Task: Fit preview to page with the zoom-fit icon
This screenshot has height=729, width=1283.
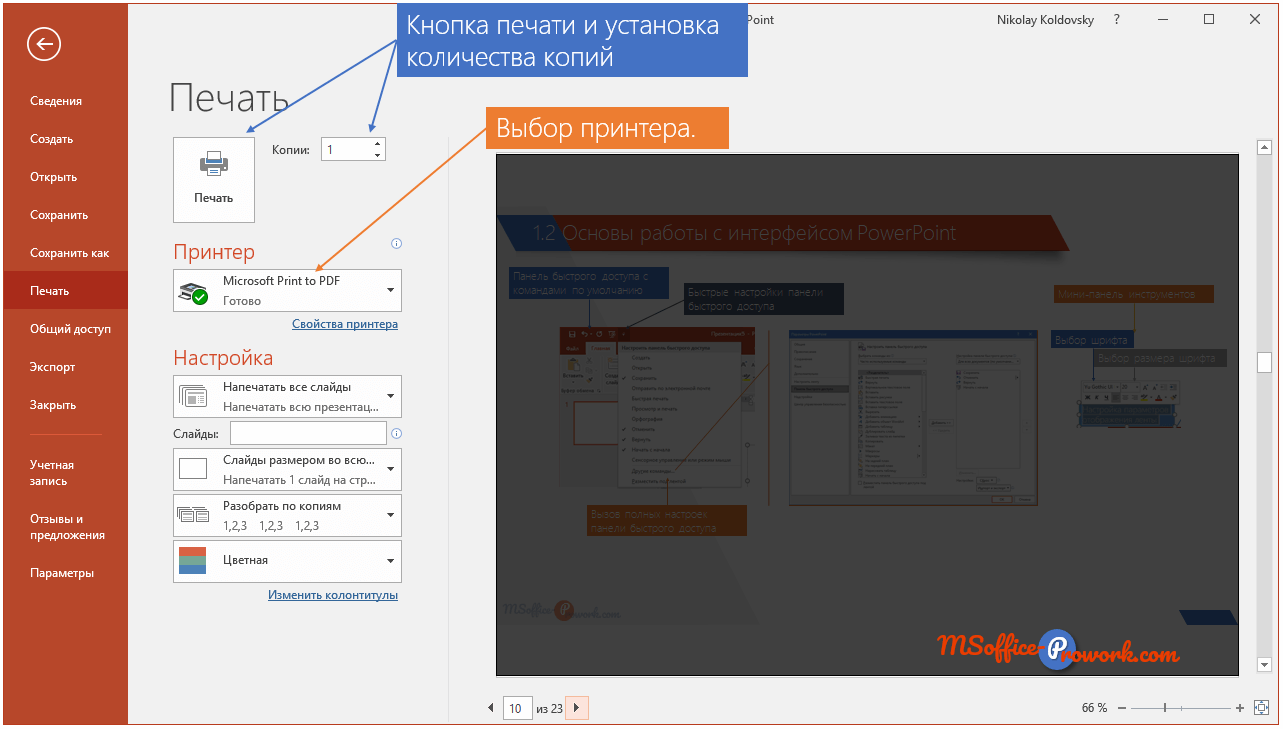Action: (x=1262, y=708)
